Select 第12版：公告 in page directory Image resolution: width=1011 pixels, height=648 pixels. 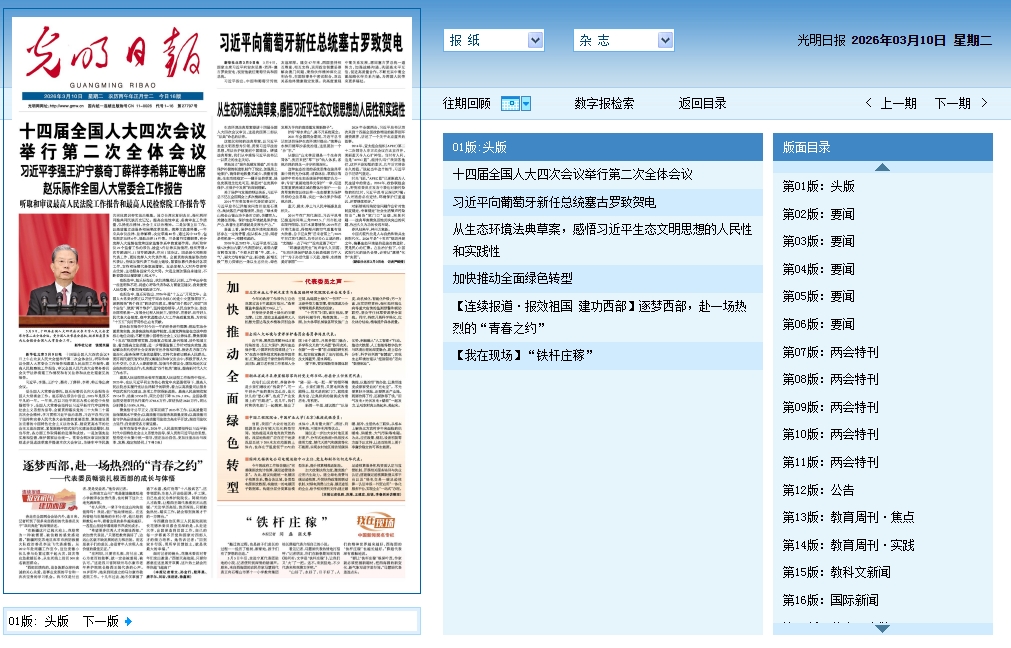click(818, 490)
